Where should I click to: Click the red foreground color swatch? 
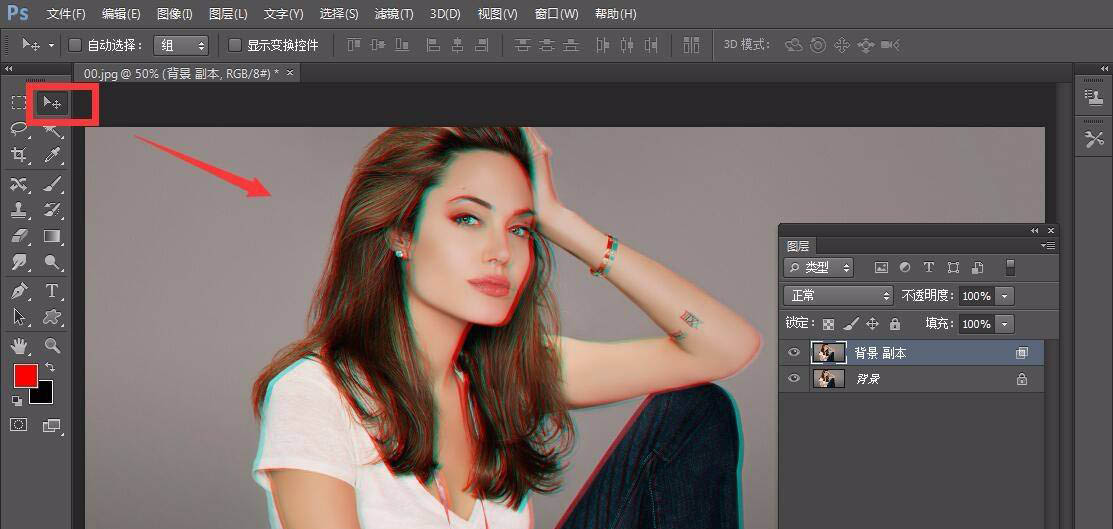click(25, 375)
